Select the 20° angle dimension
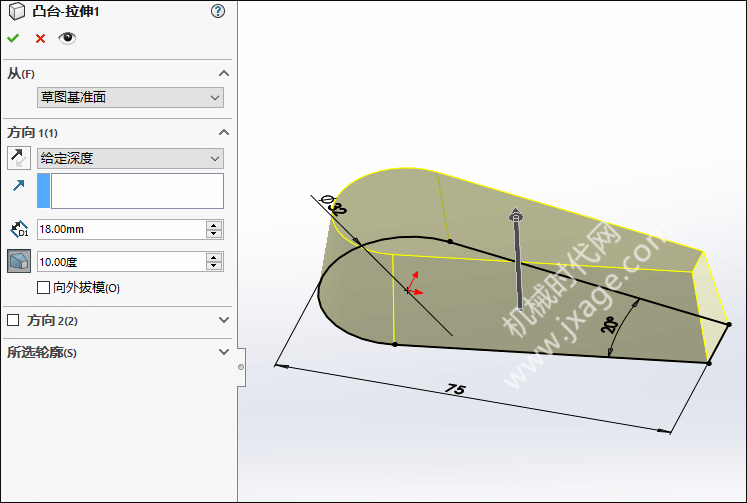The height and width of the screenshot is (503, 747). coord(610,325)
